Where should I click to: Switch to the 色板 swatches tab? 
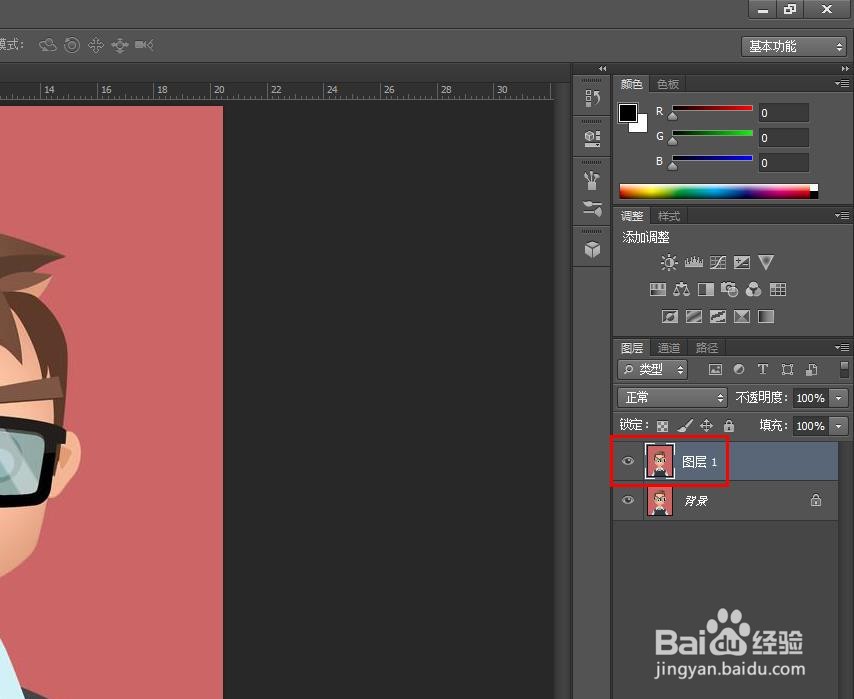point(668,84)
